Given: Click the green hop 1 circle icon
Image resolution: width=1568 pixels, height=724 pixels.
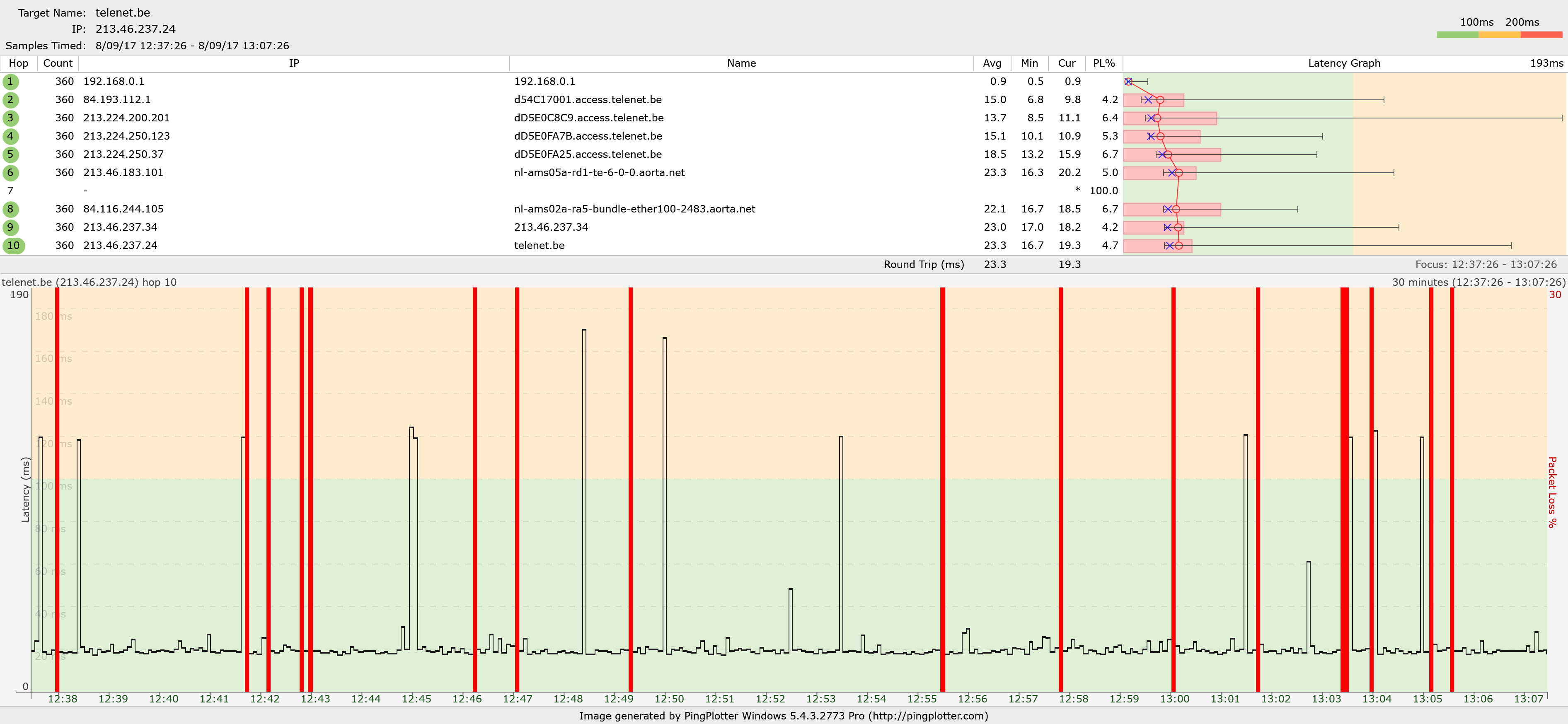Looking at the screenshot, I should tap(10, 82).
